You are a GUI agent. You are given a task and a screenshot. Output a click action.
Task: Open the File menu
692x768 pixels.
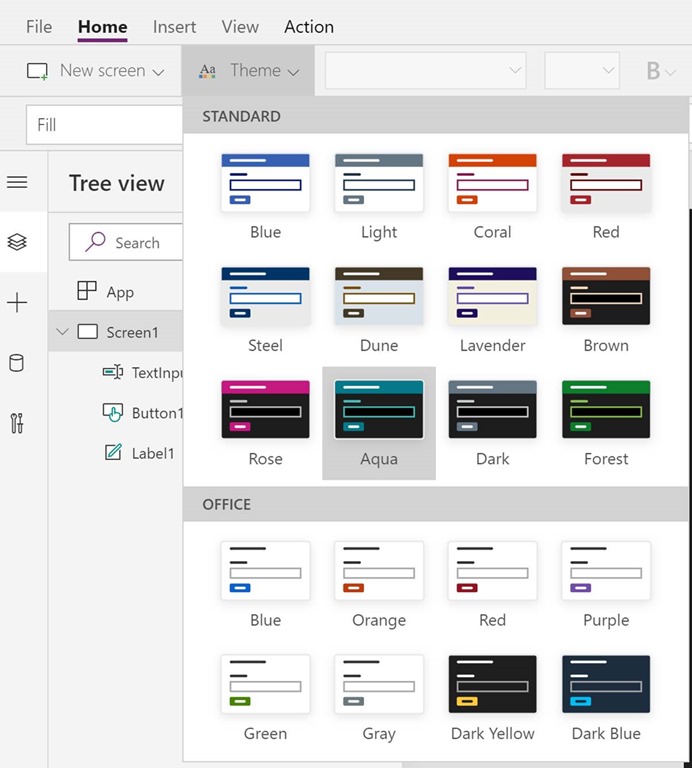[39, 27]
